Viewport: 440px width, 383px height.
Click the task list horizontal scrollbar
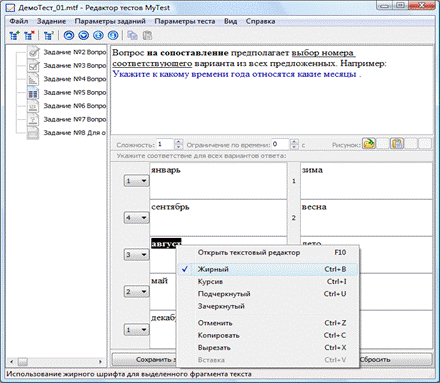pyautogui.click(x=56, y=361)
